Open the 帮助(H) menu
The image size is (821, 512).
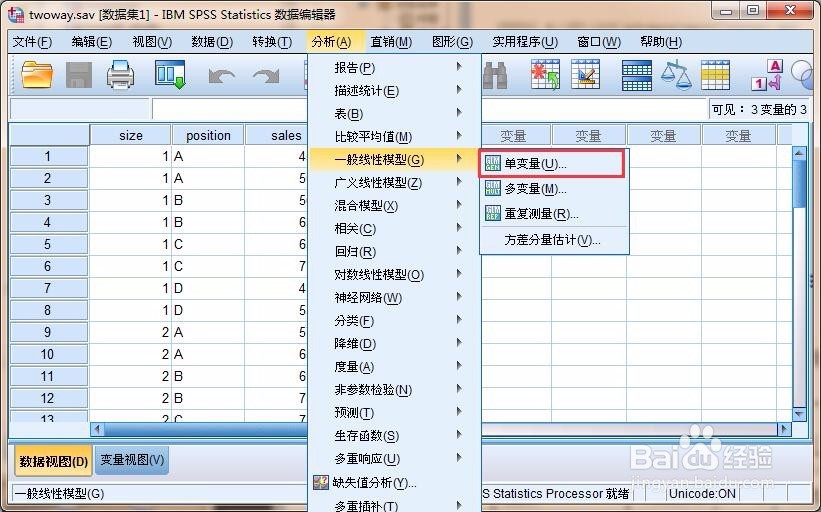click(x=661, y=42)
